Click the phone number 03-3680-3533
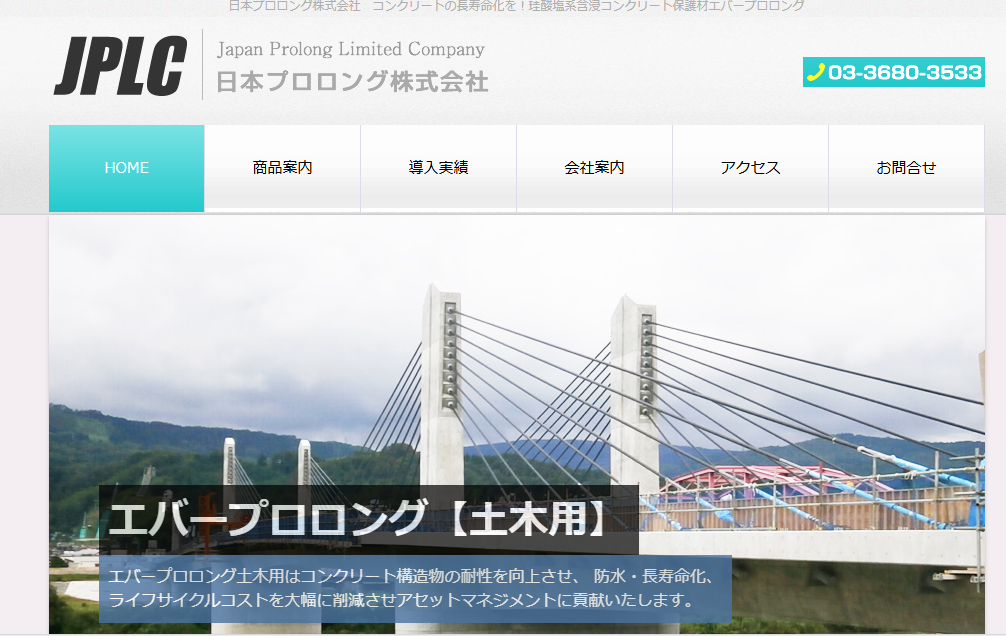 click(904, 72)
